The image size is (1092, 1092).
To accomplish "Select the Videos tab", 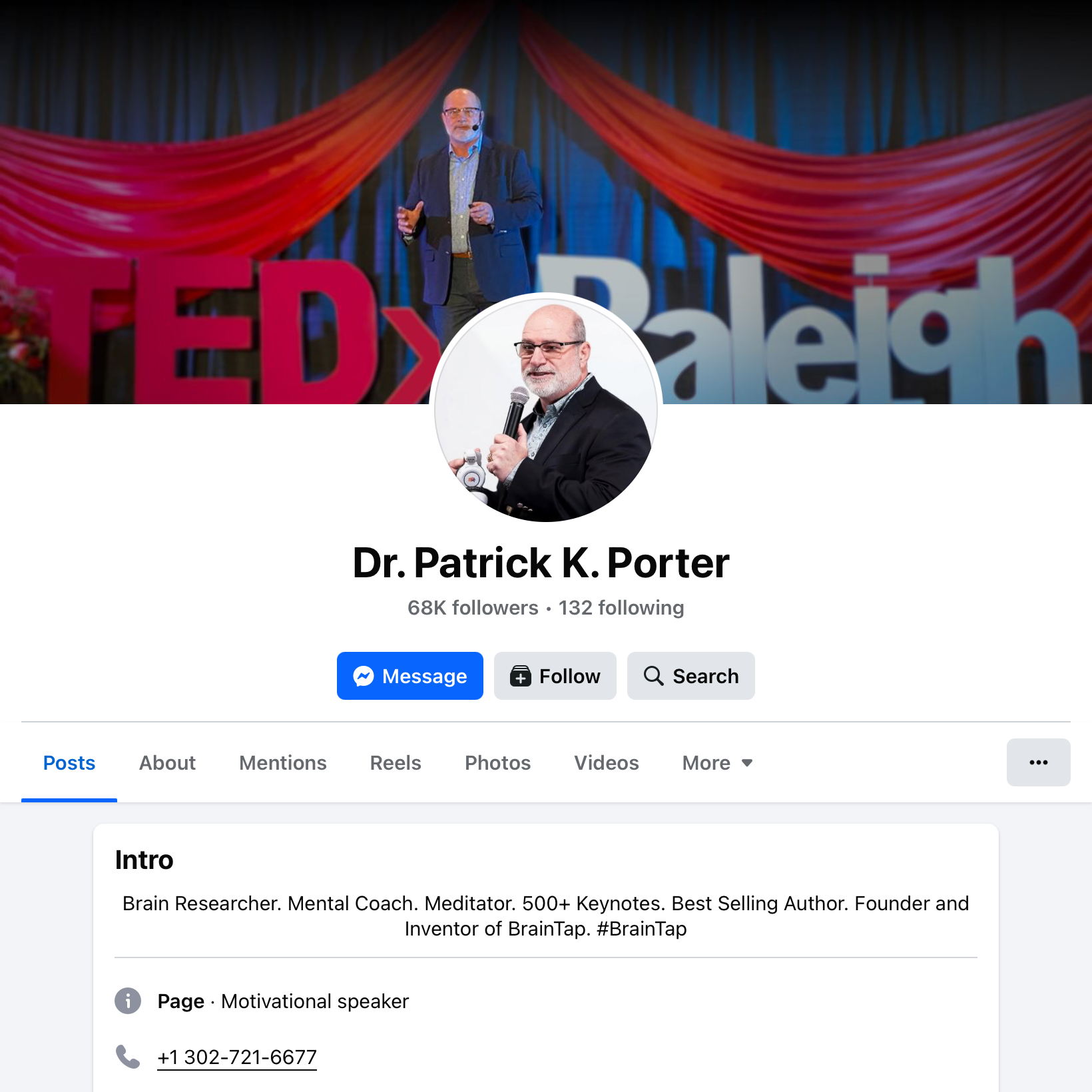I will click(x=607, y=763).
